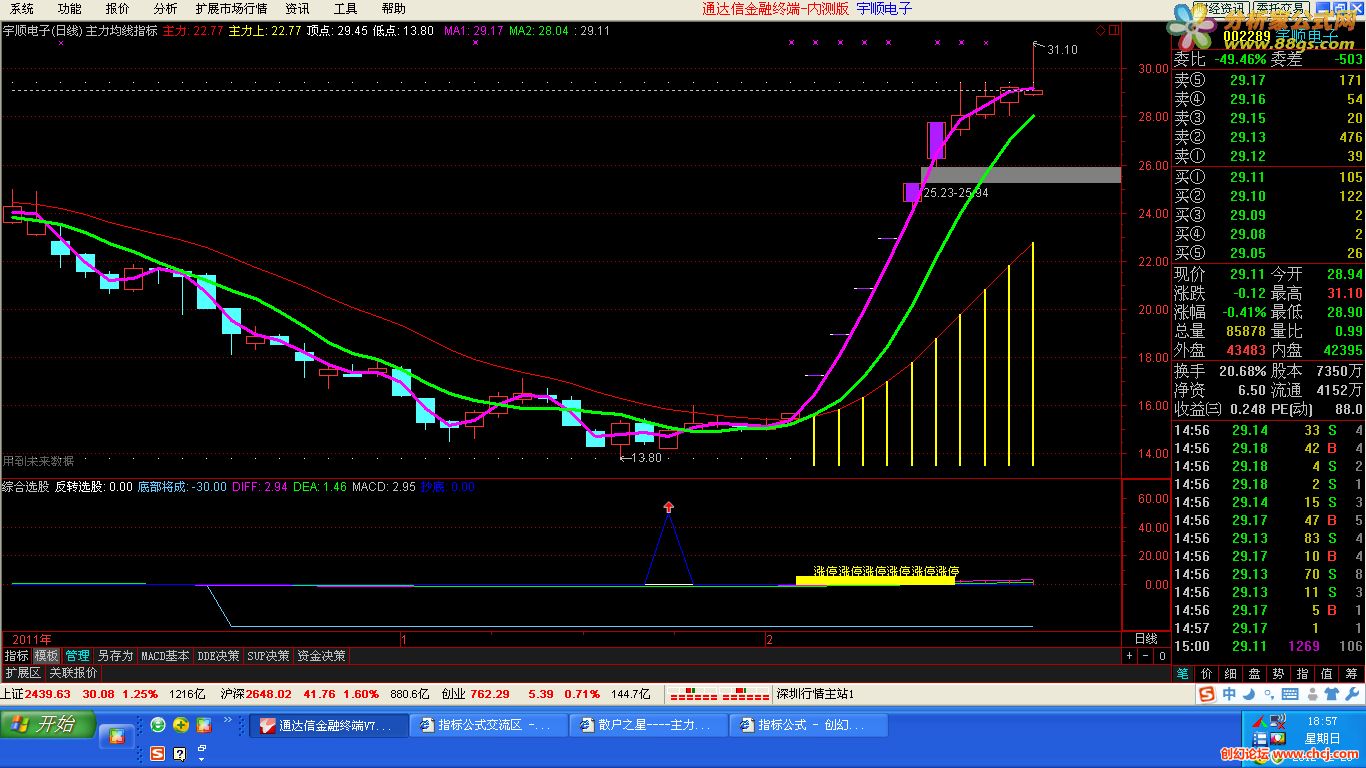Open the 扩展区 tab
The height and width of the screenshot is (768, 1366).
click(x=23, y=673)
